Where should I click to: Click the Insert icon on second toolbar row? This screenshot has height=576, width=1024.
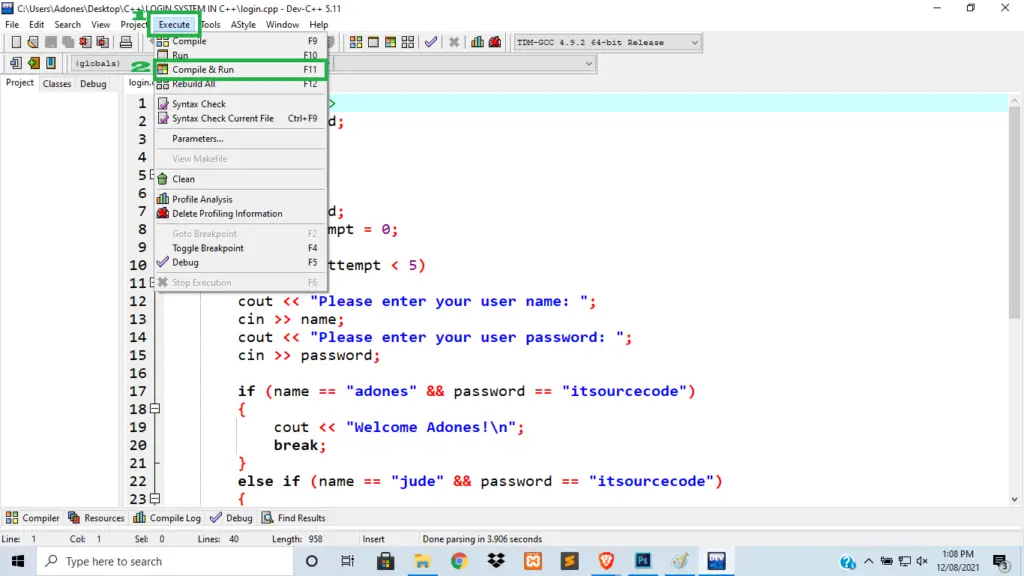[16, 63]
